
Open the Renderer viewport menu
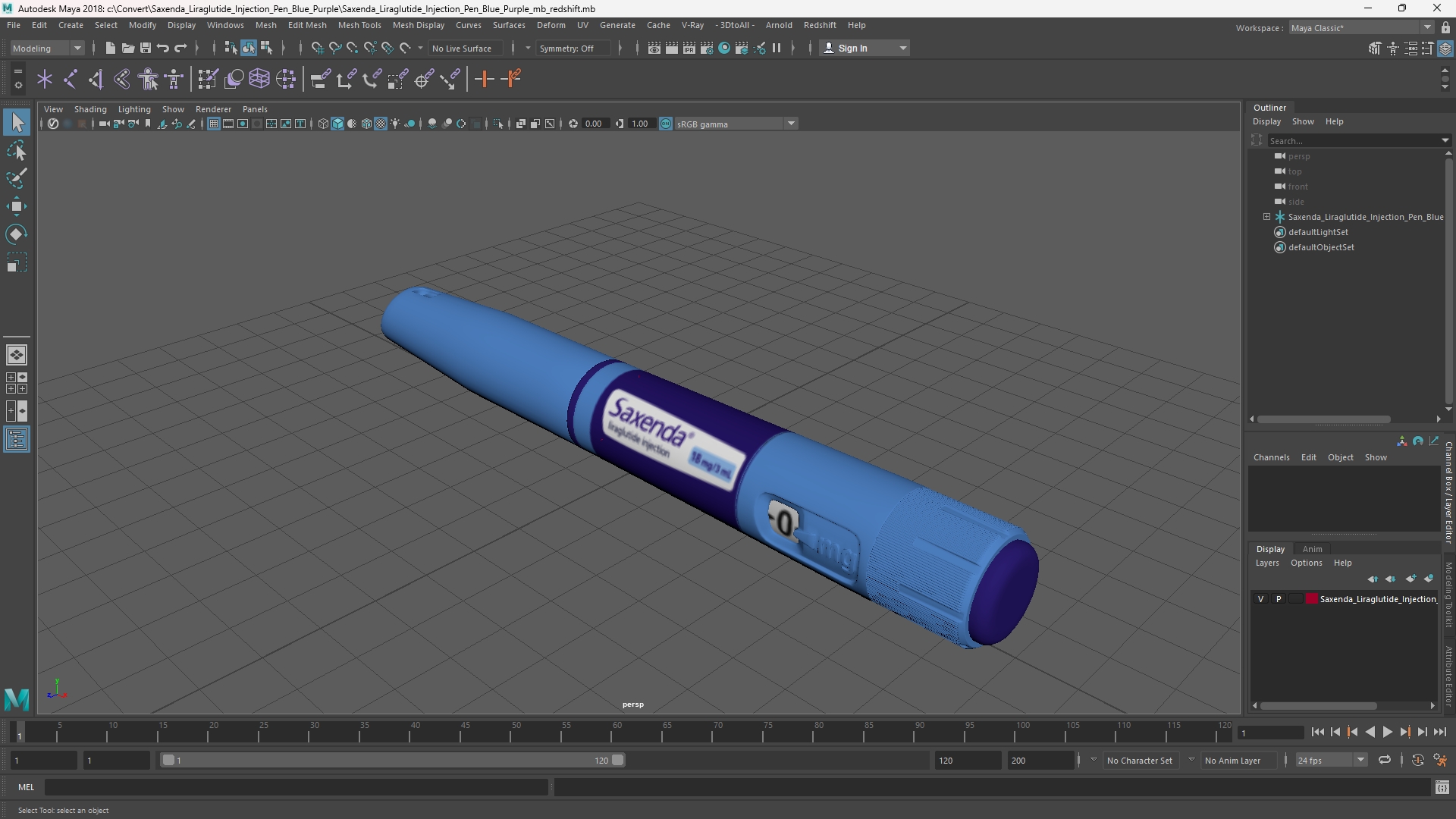click(x=213, y=109)
